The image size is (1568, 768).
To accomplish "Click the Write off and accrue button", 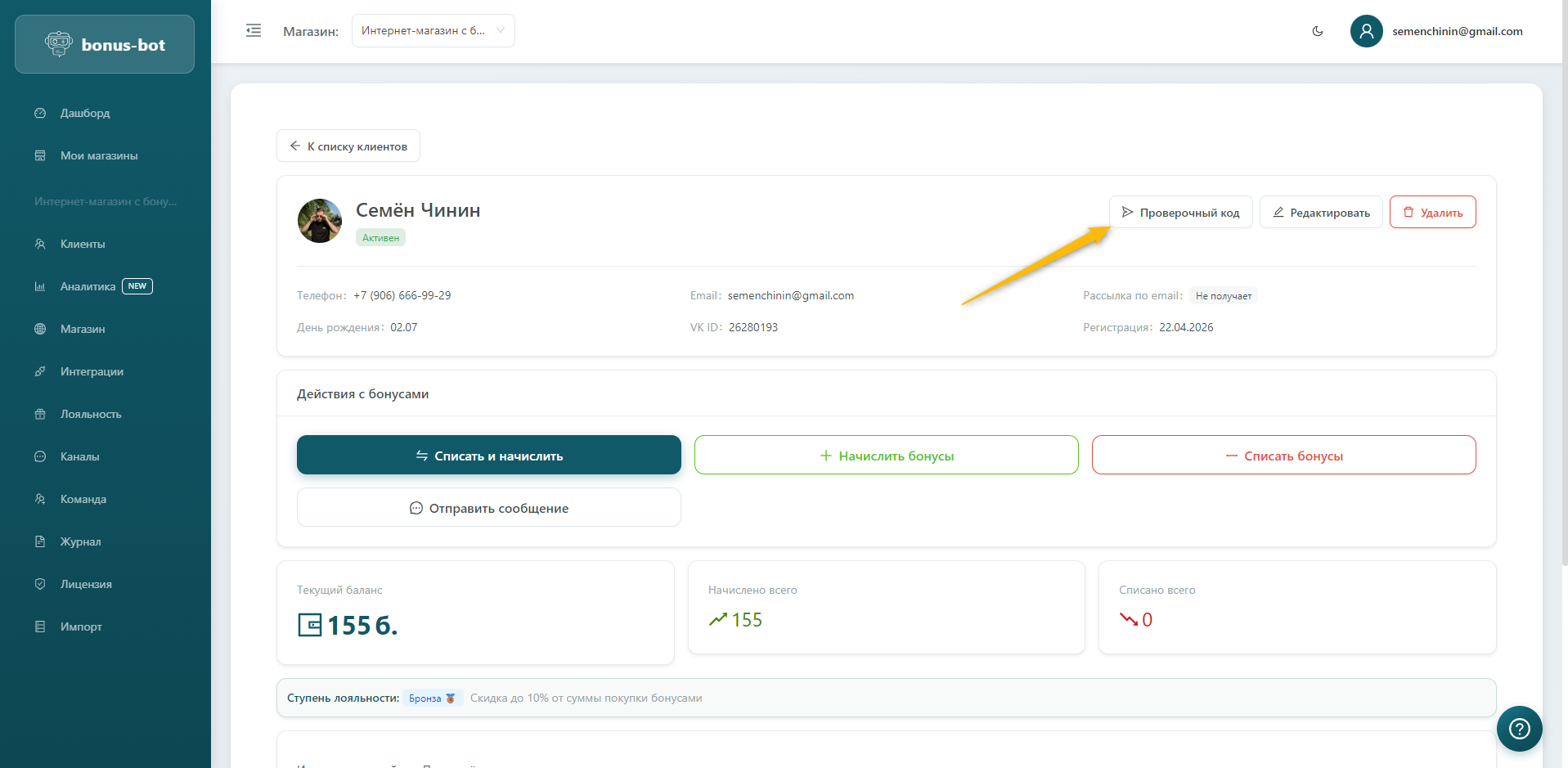I will tap(488, 456).
